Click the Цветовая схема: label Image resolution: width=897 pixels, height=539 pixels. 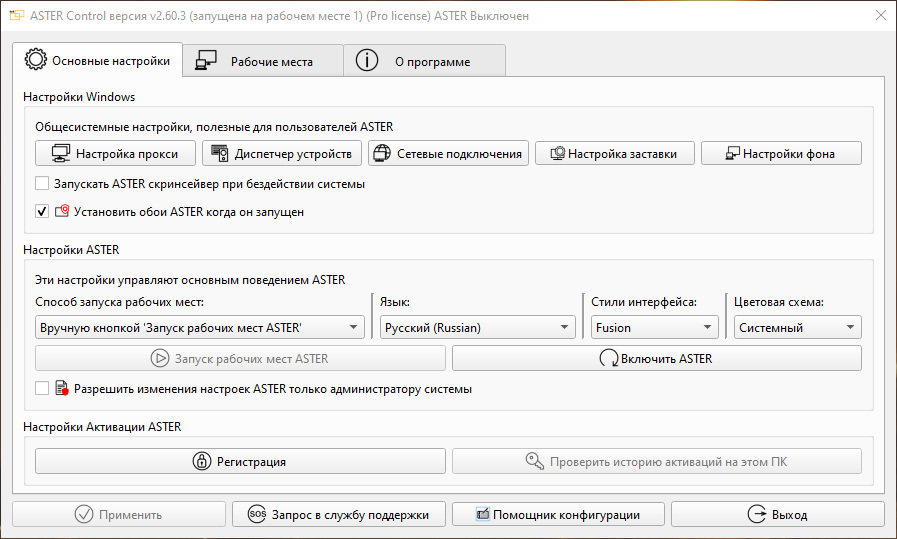click(779, 302)
